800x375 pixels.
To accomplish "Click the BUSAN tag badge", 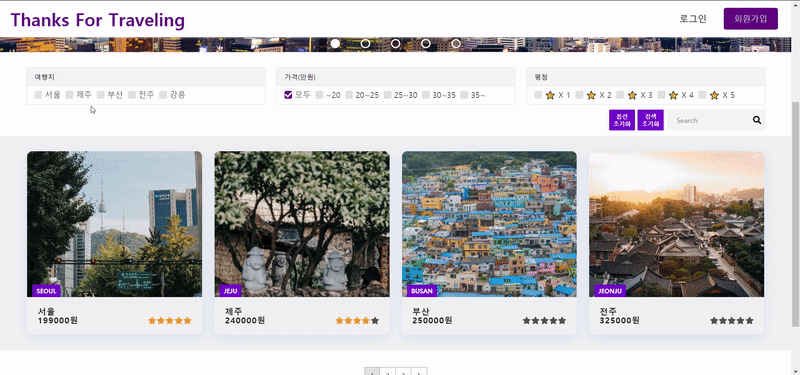I will 422,291.
